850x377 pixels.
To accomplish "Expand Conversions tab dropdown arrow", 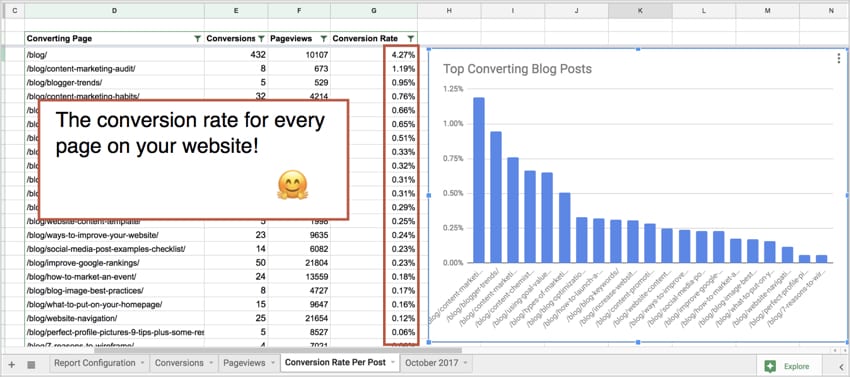I will point(211,363).
